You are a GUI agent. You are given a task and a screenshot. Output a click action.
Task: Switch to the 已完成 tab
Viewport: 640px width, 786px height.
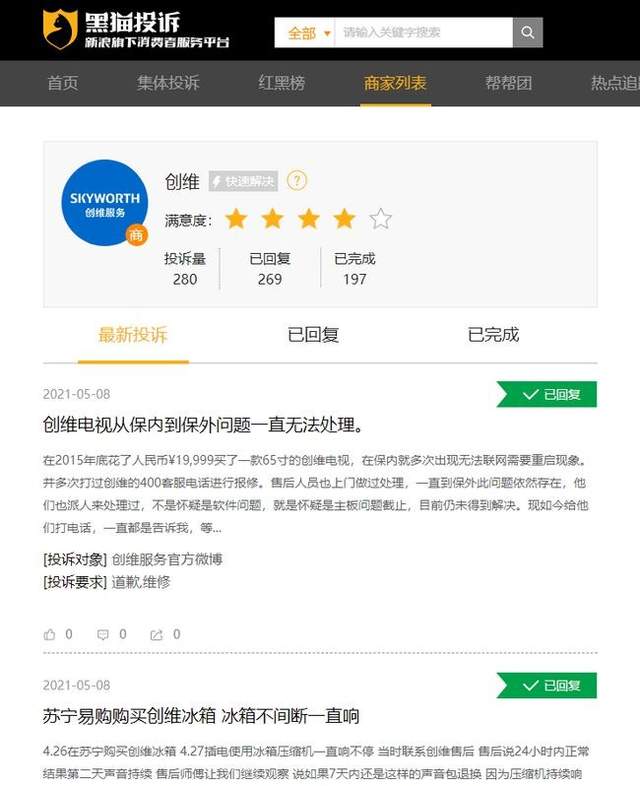[493, 335]
